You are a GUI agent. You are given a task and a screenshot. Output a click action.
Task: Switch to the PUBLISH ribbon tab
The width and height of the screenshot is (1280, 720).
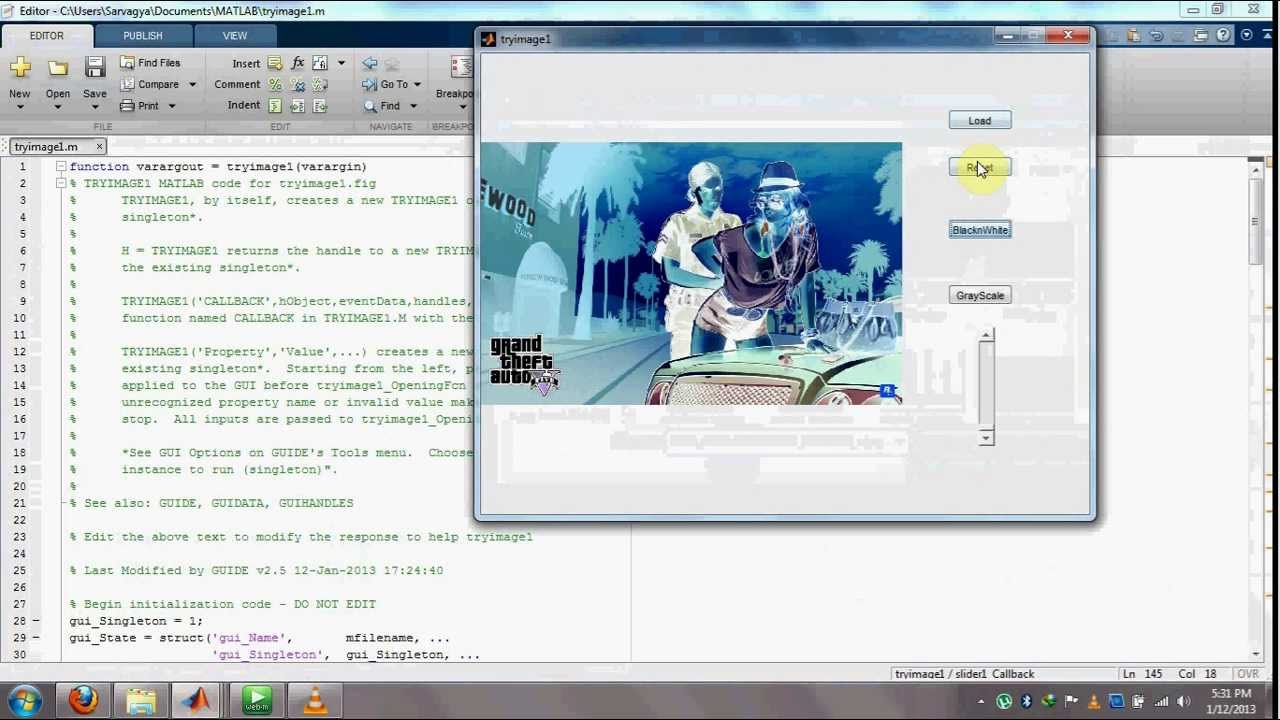tap(143, 36)
